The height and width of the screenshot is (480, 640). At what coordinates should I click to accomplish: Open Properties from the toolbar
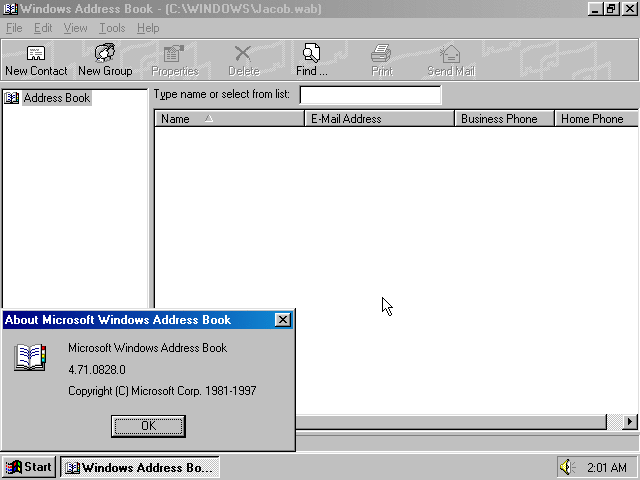(x=175, y=60)
